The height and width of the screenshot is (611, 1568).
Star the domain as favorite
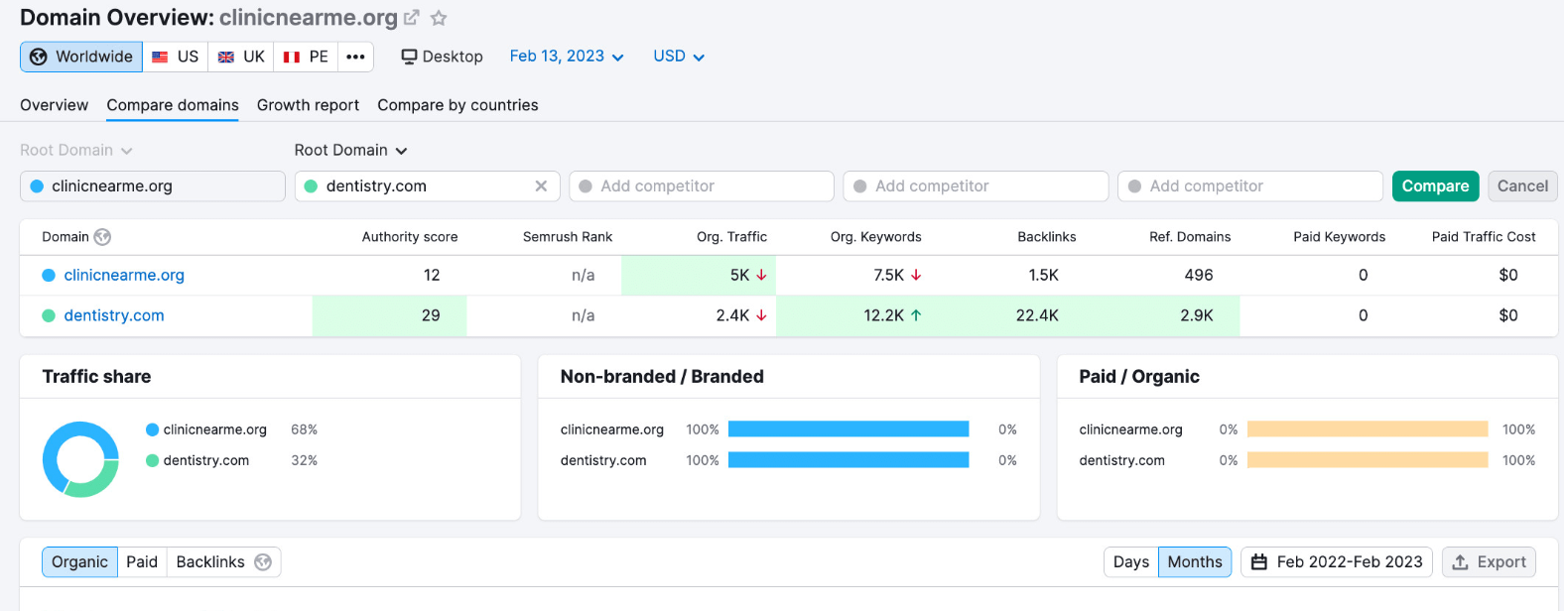point(439,18)
